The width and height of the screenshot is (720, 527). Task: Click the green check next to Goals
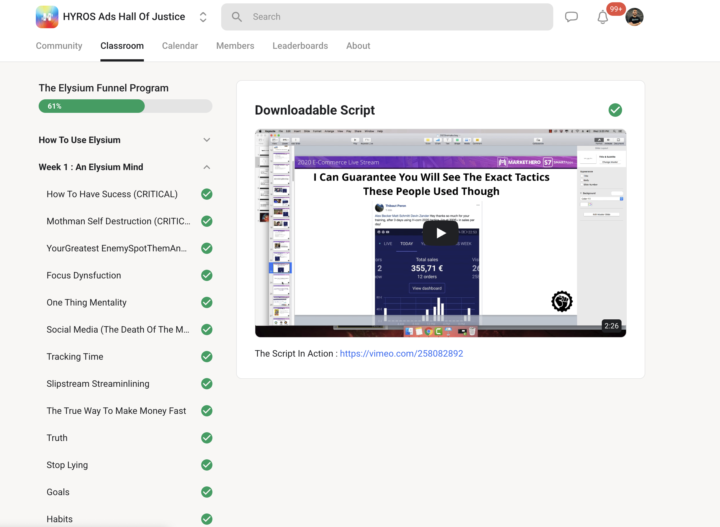coord(207,492)
